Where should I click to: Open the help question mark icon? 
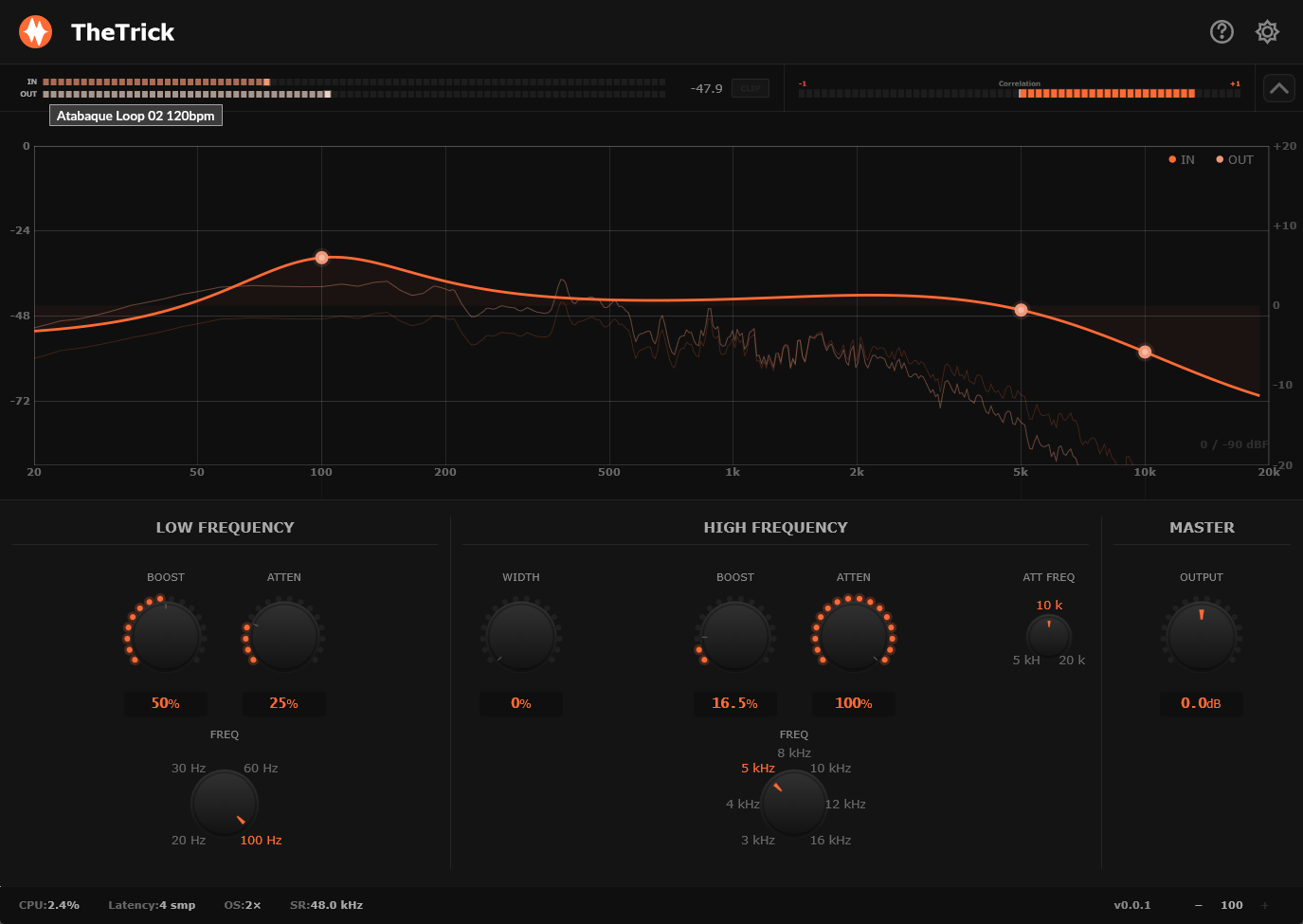click(x=1222, y=31)
